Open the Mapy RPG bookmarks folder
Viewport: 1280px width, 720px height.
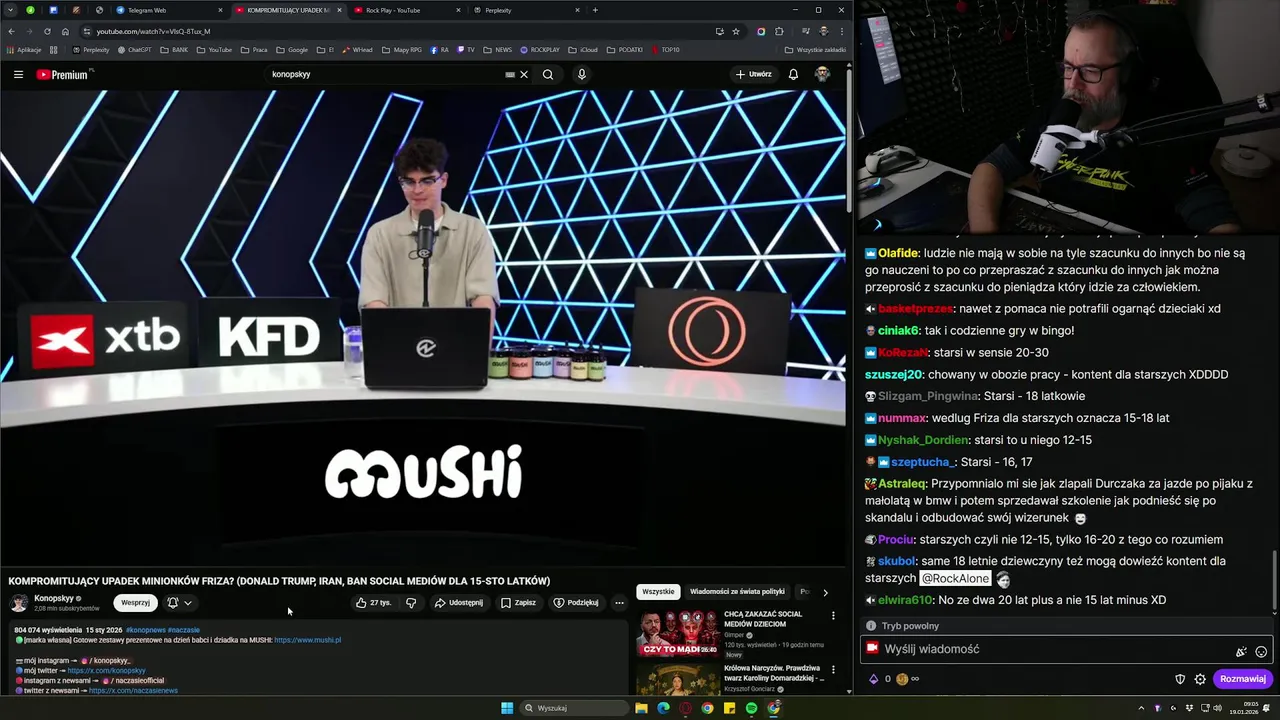[402, 49]
